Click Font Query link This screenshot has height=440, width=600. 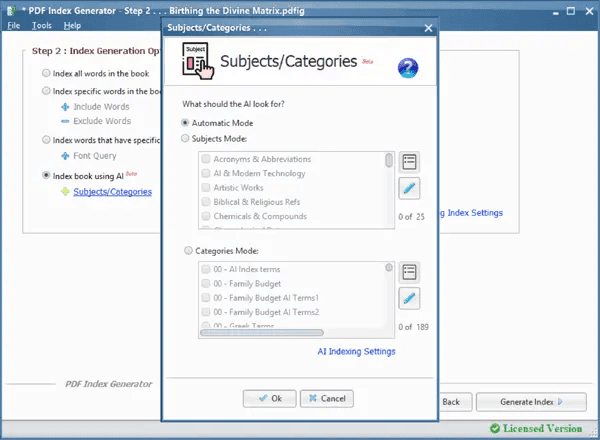click(95, 156)
